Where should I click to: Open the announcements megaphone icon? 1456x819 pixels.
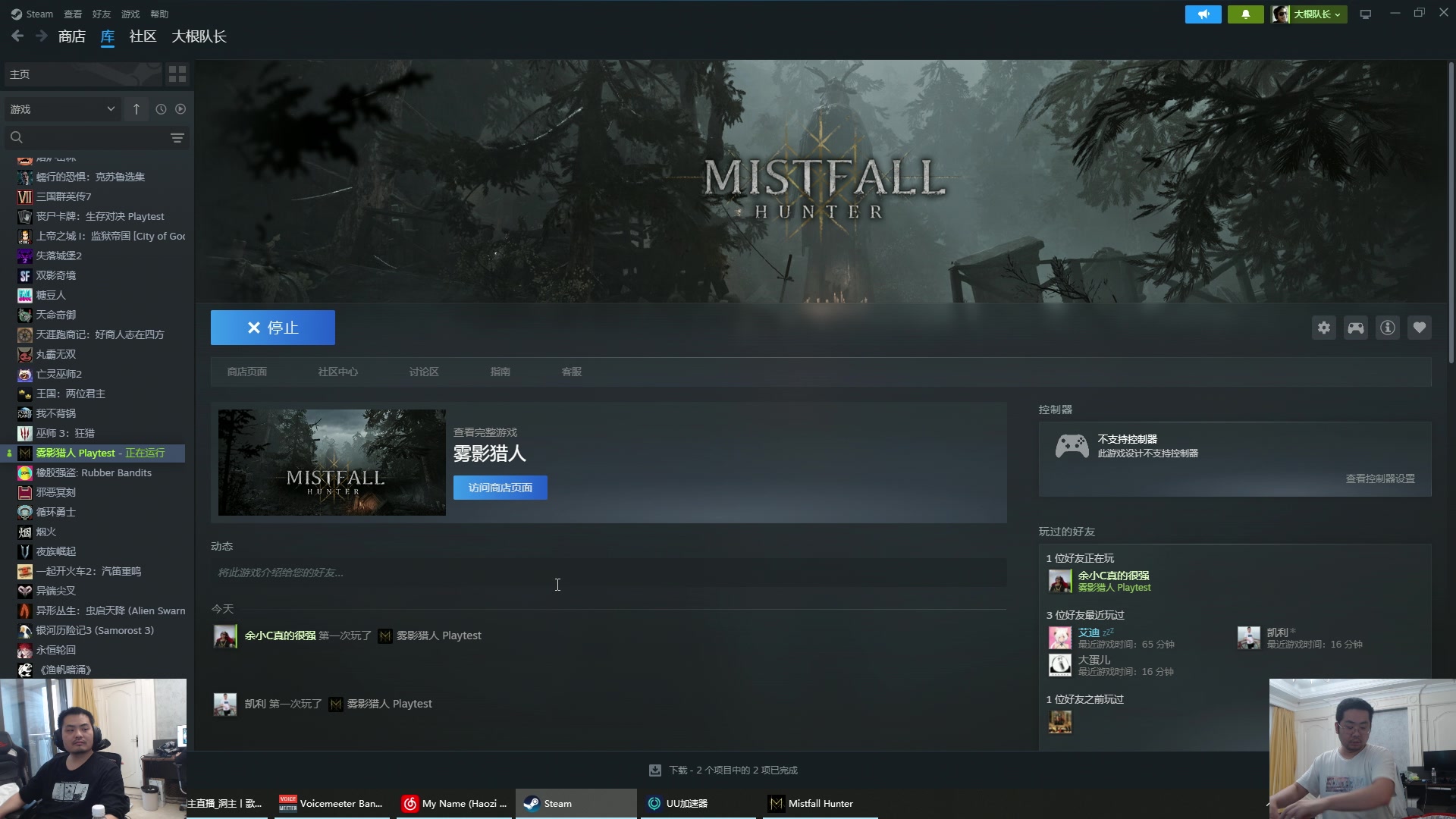point(1203,14)
